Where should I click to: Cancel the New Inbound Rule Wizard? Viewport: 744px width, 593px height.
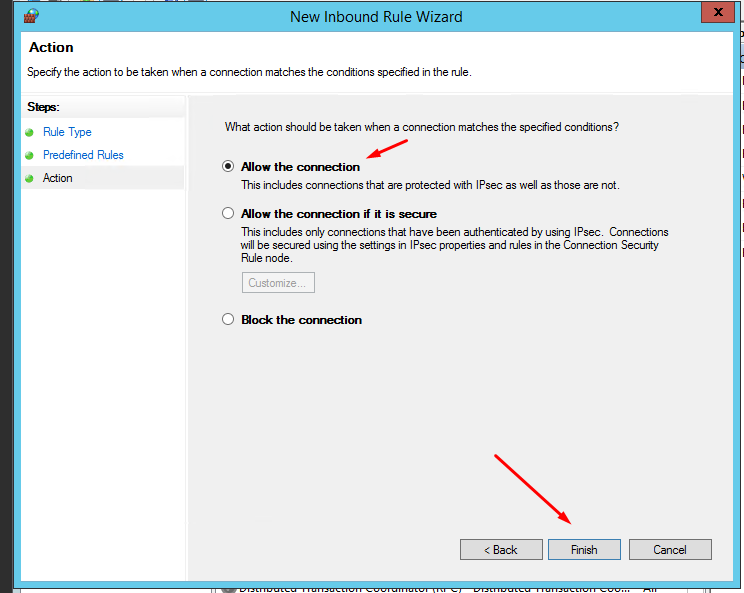click(x=670, y=550)
